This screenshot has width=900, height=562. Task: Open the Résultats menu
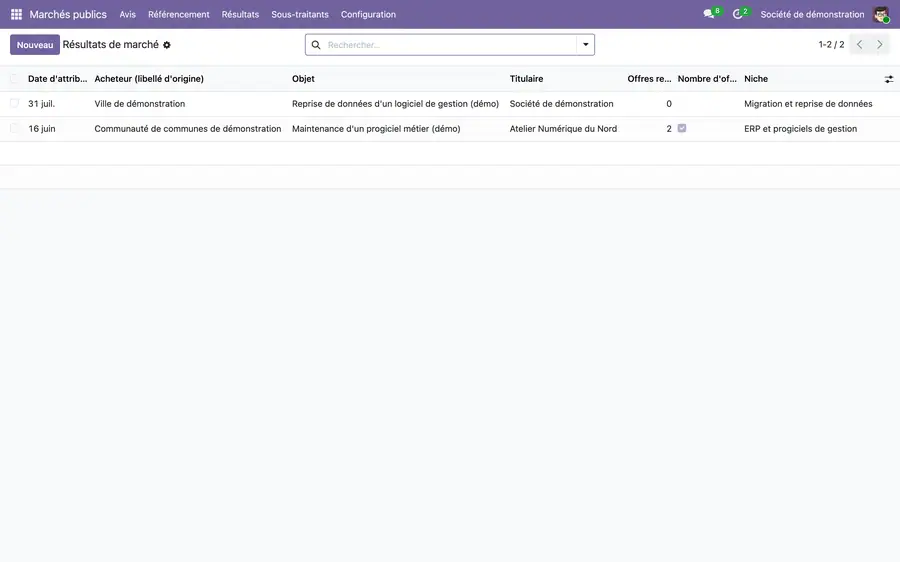tap(240, 14)
